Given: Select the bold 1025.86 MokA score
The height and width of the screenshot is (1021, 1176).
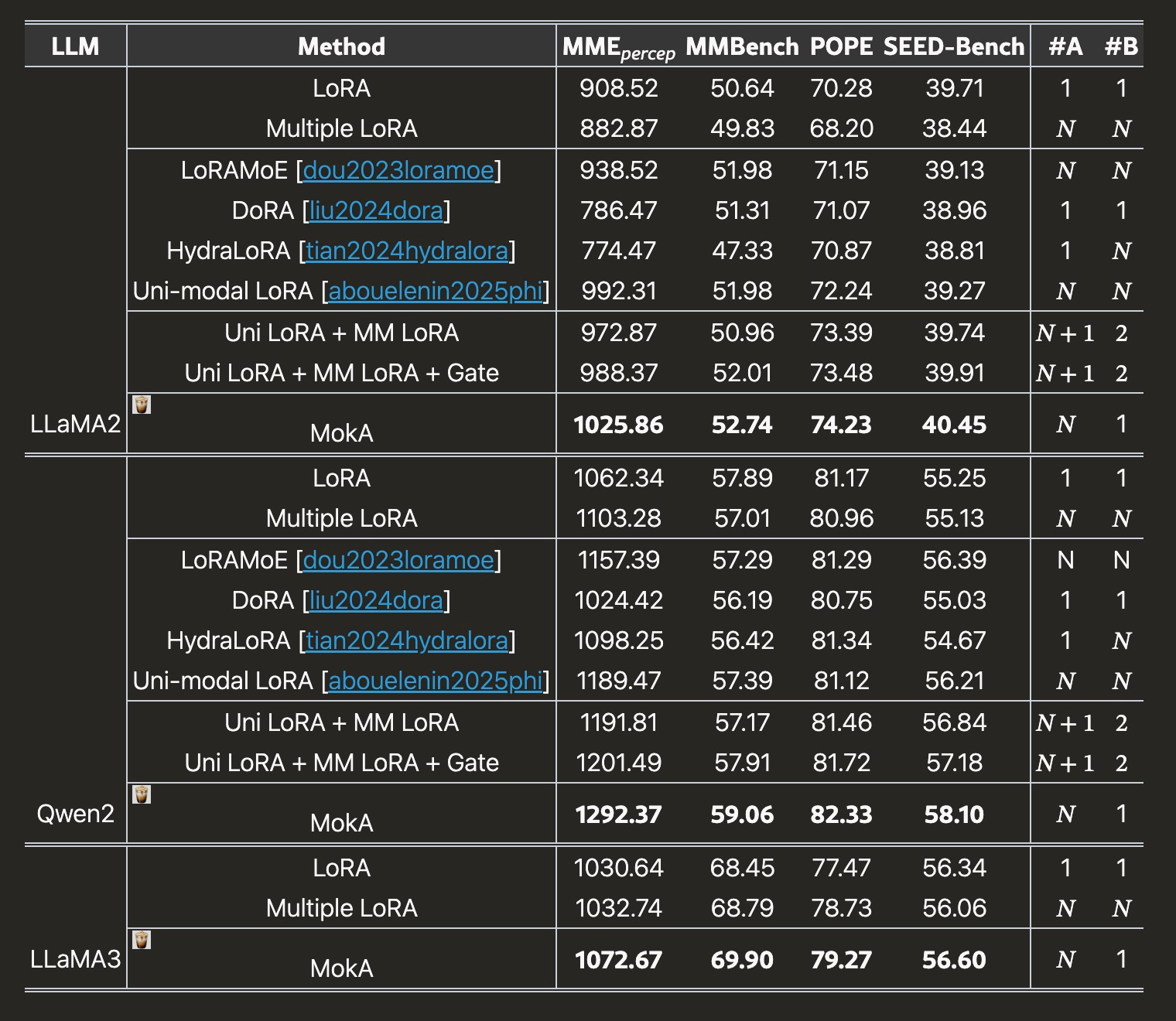Looking at the screenshot, I should [618, 425].
